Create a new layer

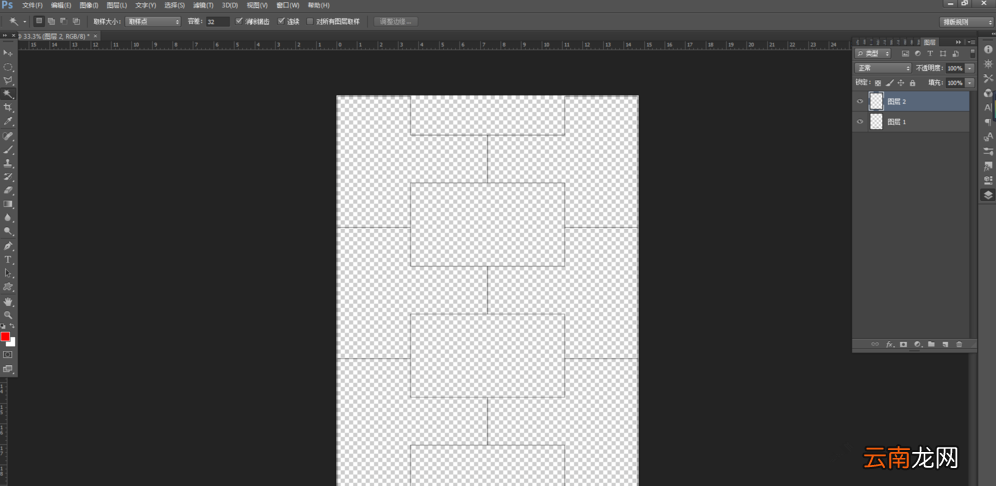point(945,344)
